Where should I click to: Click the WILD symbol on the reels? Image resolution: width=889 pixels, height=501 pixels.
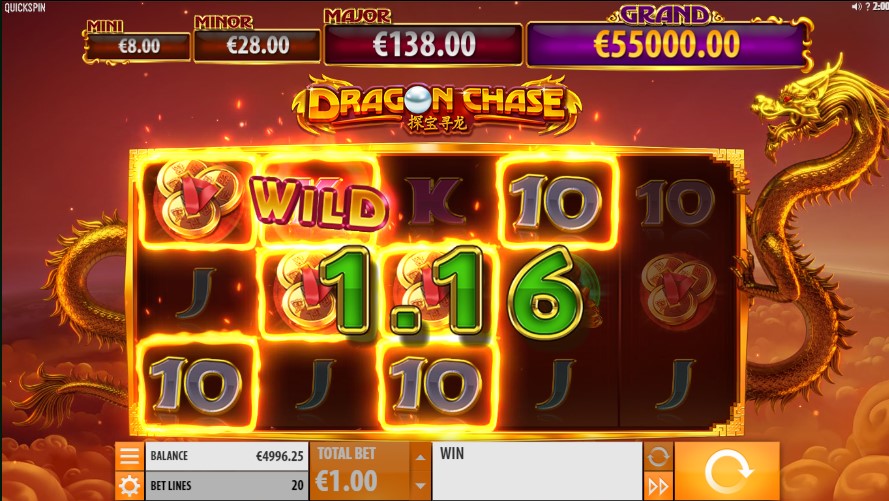[x=318, y=202]
